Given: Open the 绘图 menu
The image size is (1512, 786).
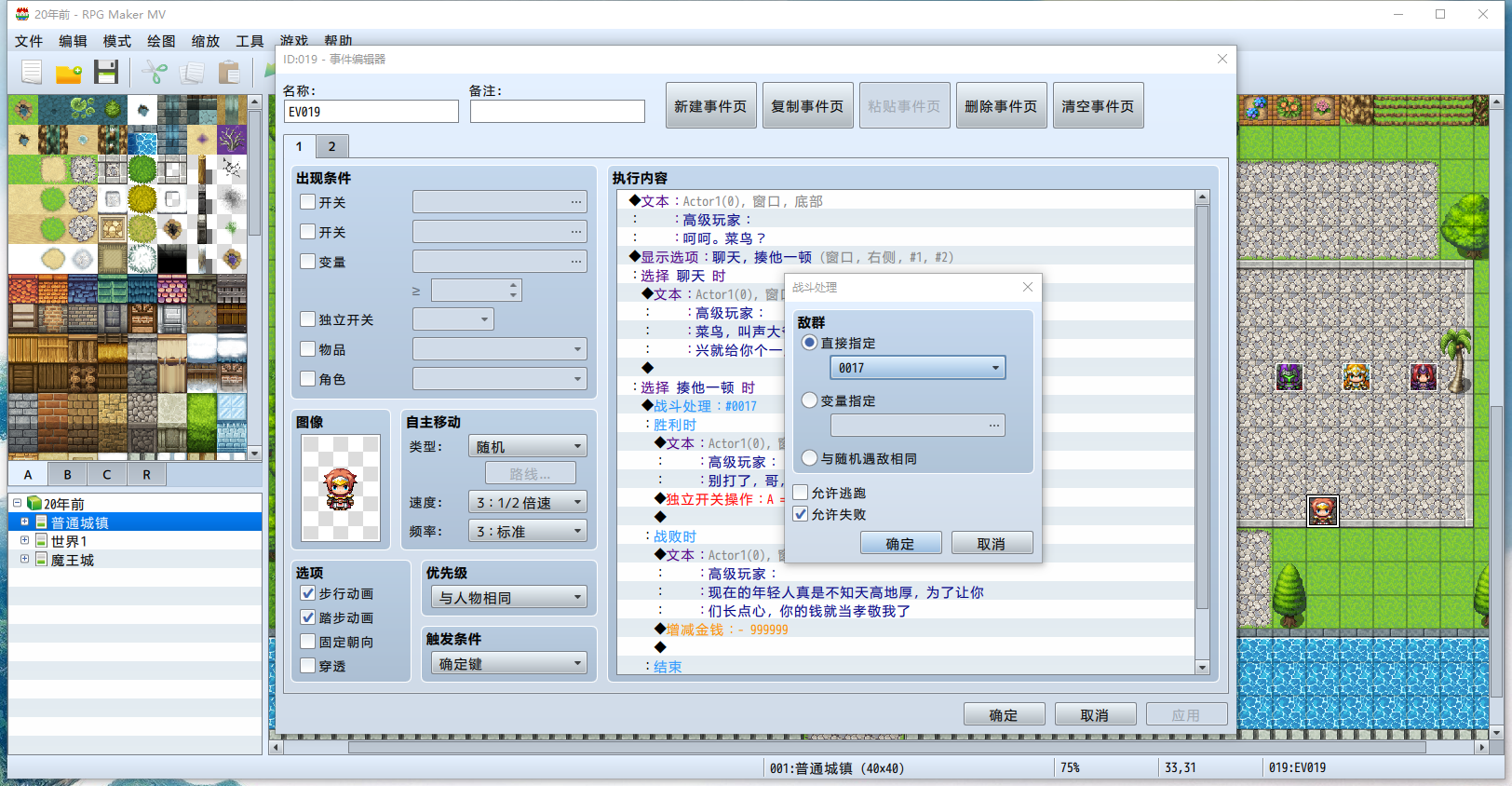Looking at the screenshot, I should (x=161, y=41).
